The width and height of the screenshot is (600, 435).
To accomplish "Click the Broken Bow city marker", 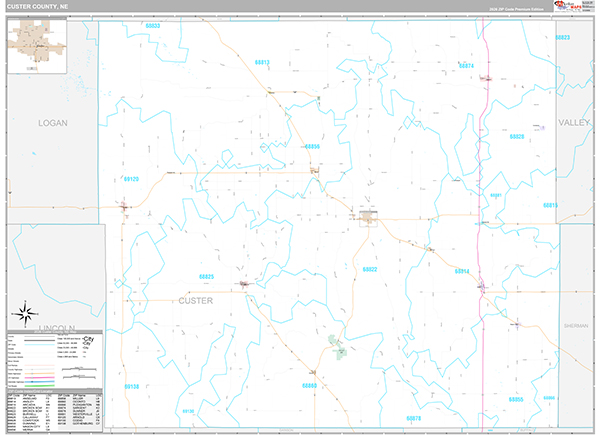I will pyautogui.click(x=368, y=218).
